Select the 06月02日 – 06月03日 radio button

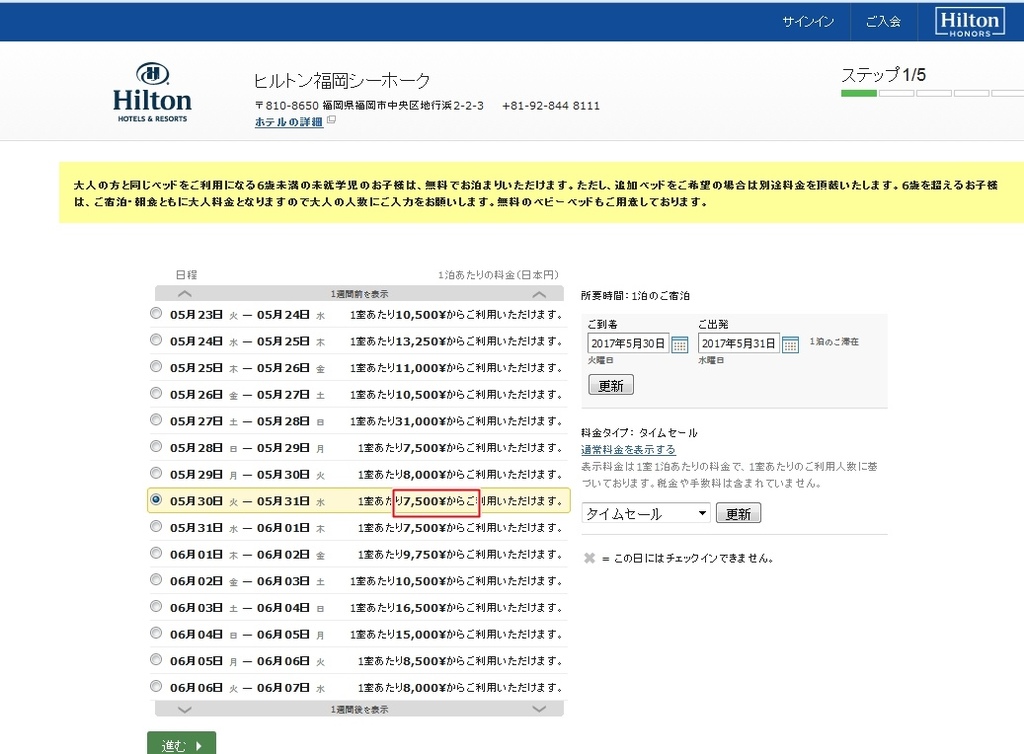(x=156, y=580)
